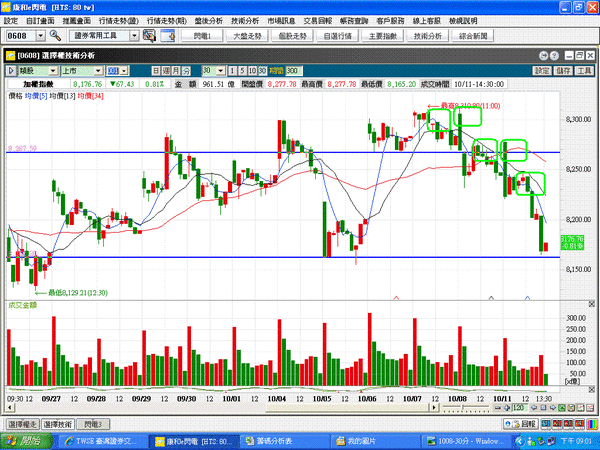Open the 證券常用工具 dropdown
This screenshot has height=450, width=600.
pyautogui.click(x=134, y=36)
